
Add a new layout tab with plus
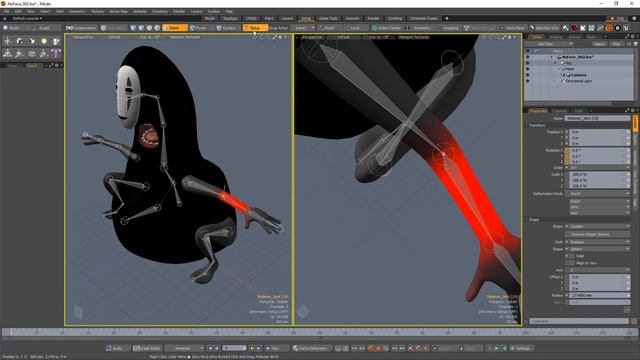pyautogui.click(x=447, y=18)
